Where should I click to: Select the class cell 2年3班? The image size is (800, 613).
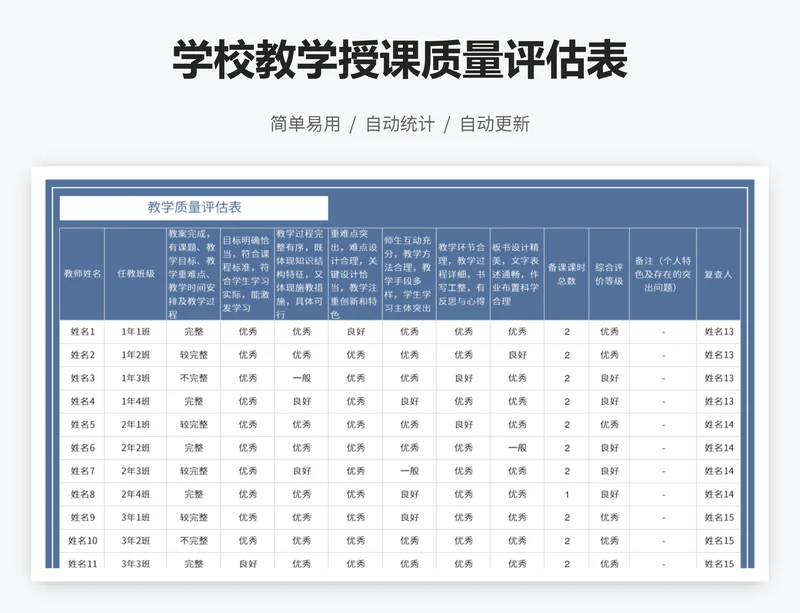pos(136,471)
